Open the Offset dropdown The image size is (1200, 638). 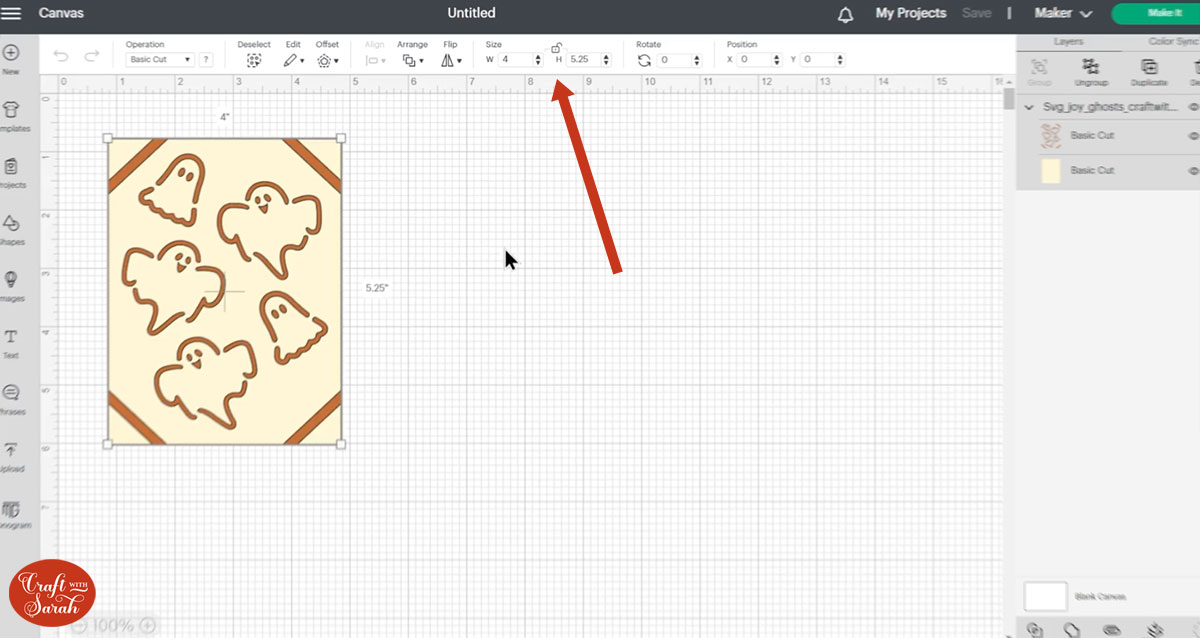pyautogui.click(x=327, y=60)
